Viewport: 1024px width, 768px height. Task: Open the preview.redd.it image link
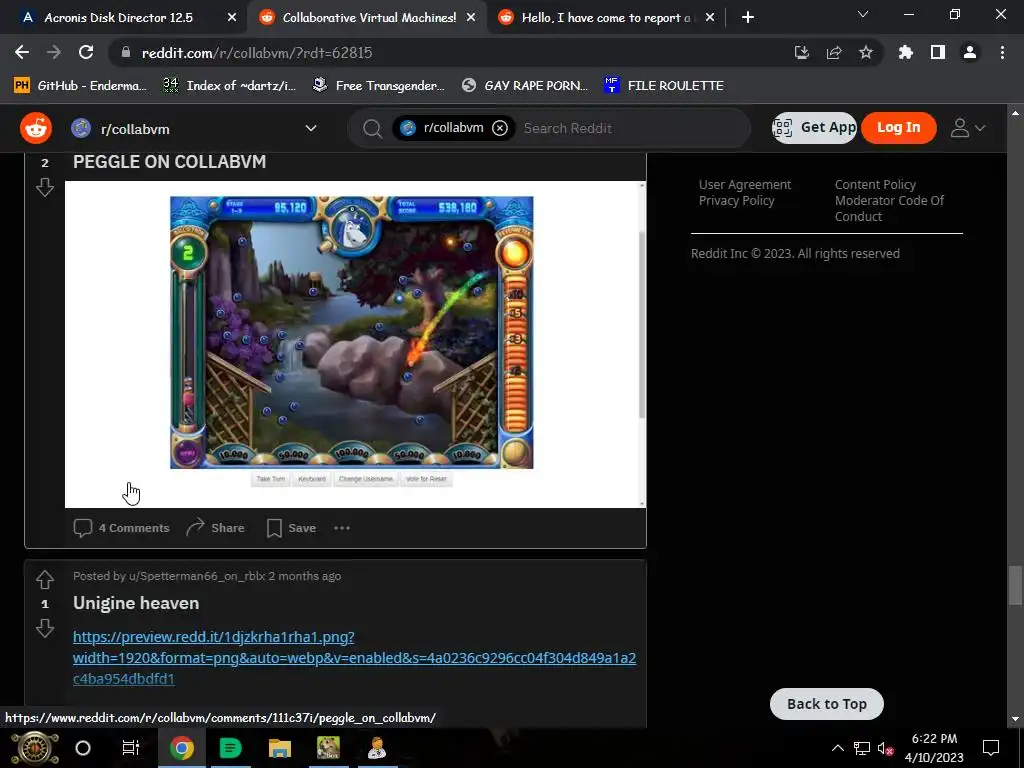click(x=354, y=658)
